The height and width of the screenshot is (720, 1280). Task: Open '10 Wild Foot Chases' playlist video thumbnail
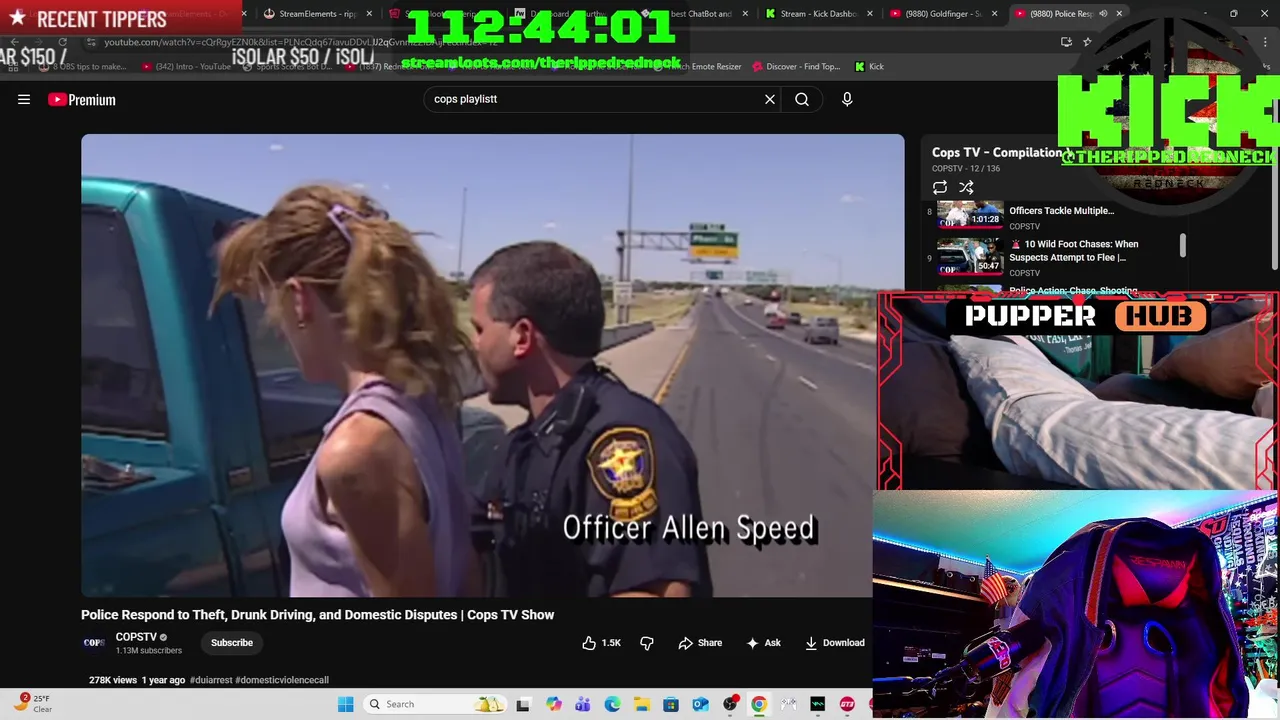(x=970, y=255)
